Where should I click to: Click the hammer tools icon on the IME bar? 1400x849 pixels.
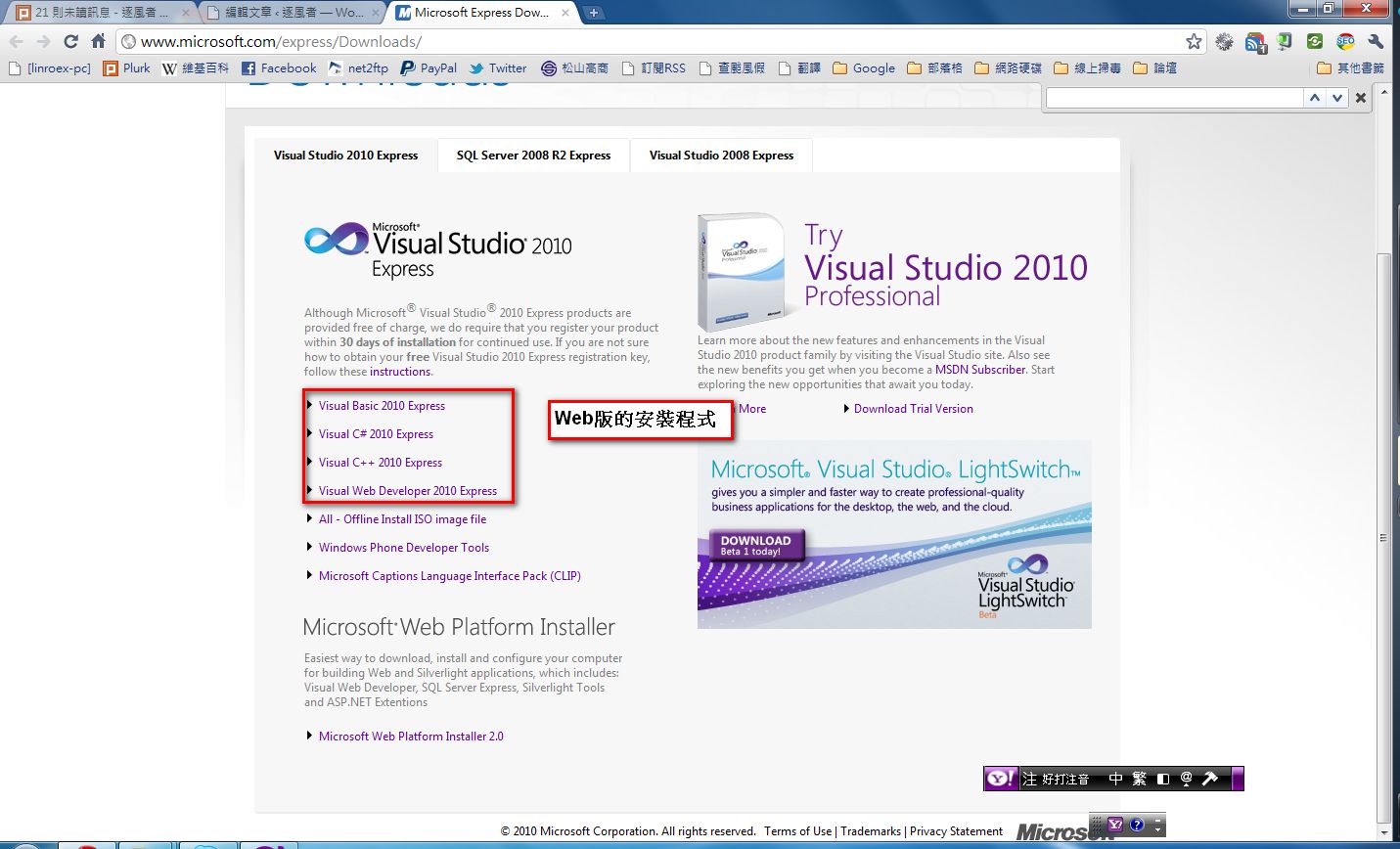[1210, 779]
